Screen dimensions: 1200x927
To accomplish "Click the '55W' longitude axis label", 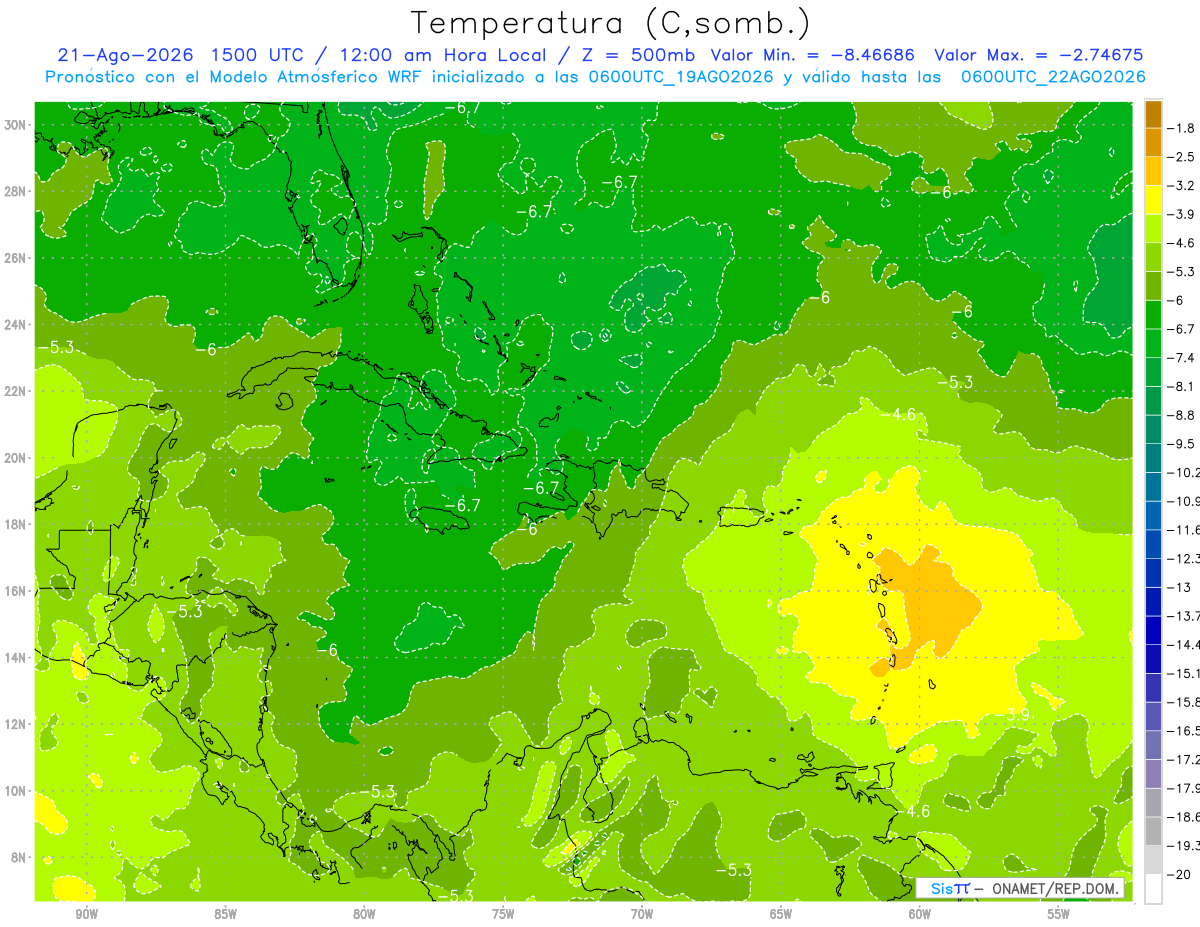I will 1059,915.
